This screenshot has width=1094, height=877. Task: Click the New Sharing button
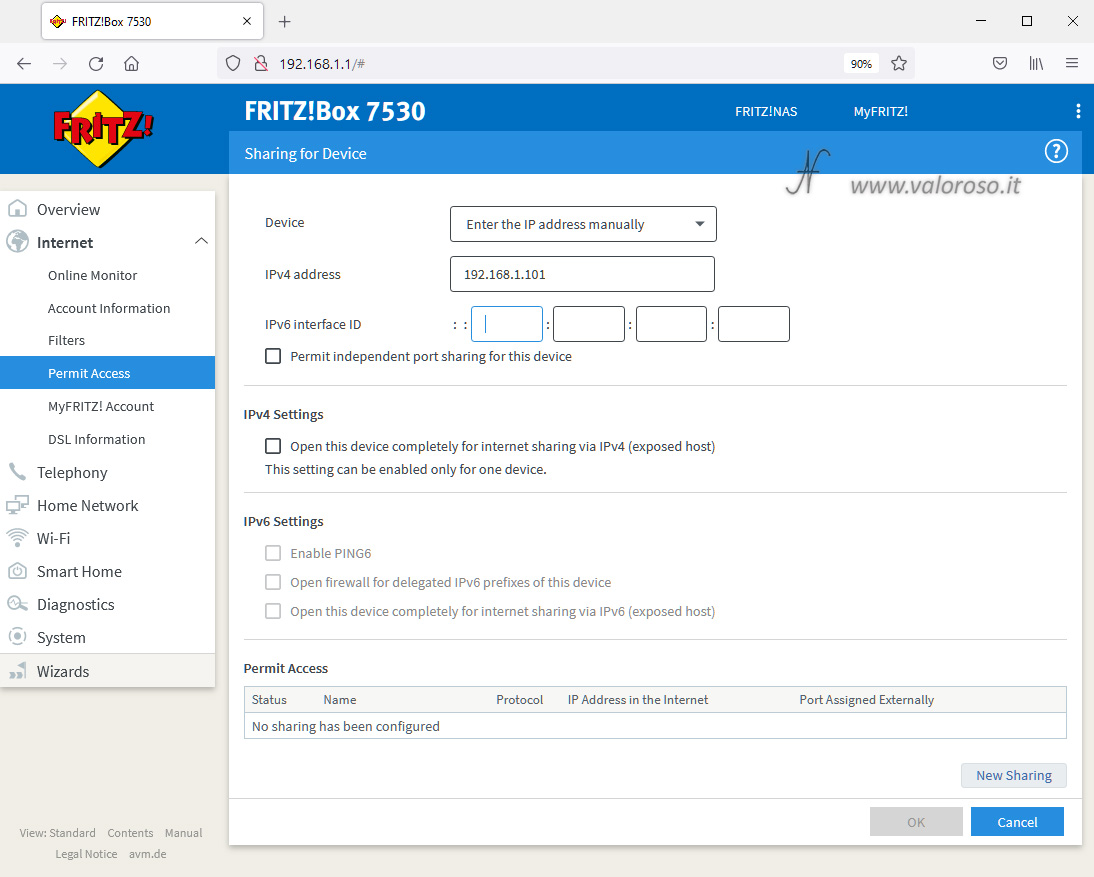click(x=1013, y=775)
